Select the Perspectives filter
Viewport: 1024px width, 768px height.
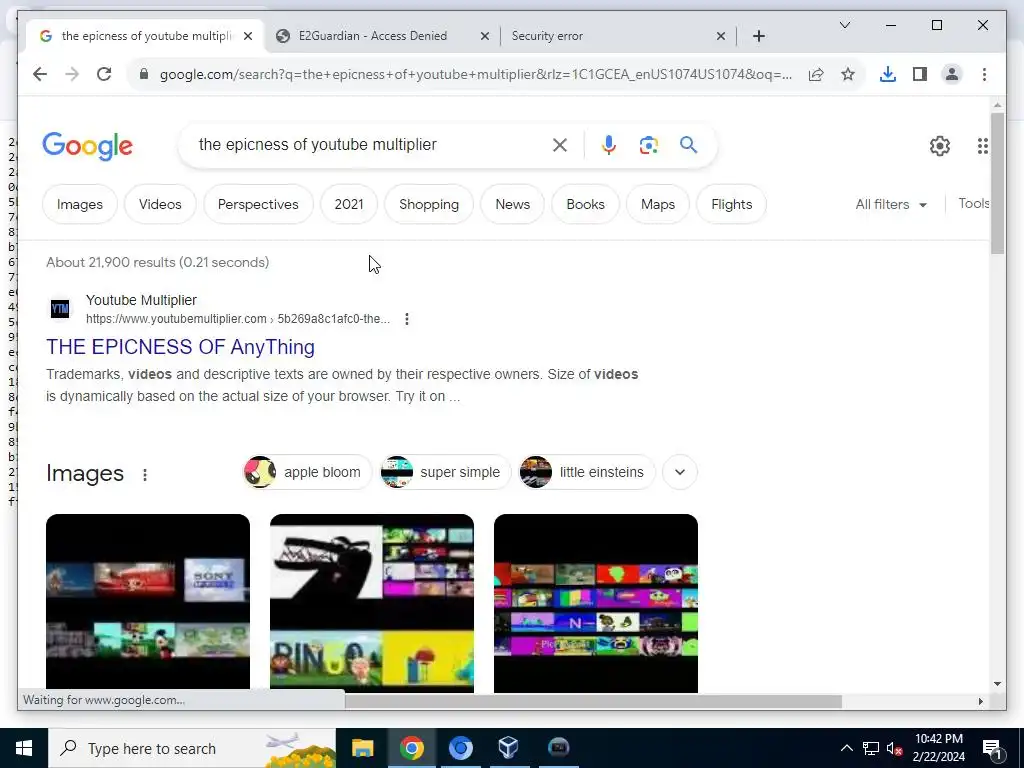[258, 204]
